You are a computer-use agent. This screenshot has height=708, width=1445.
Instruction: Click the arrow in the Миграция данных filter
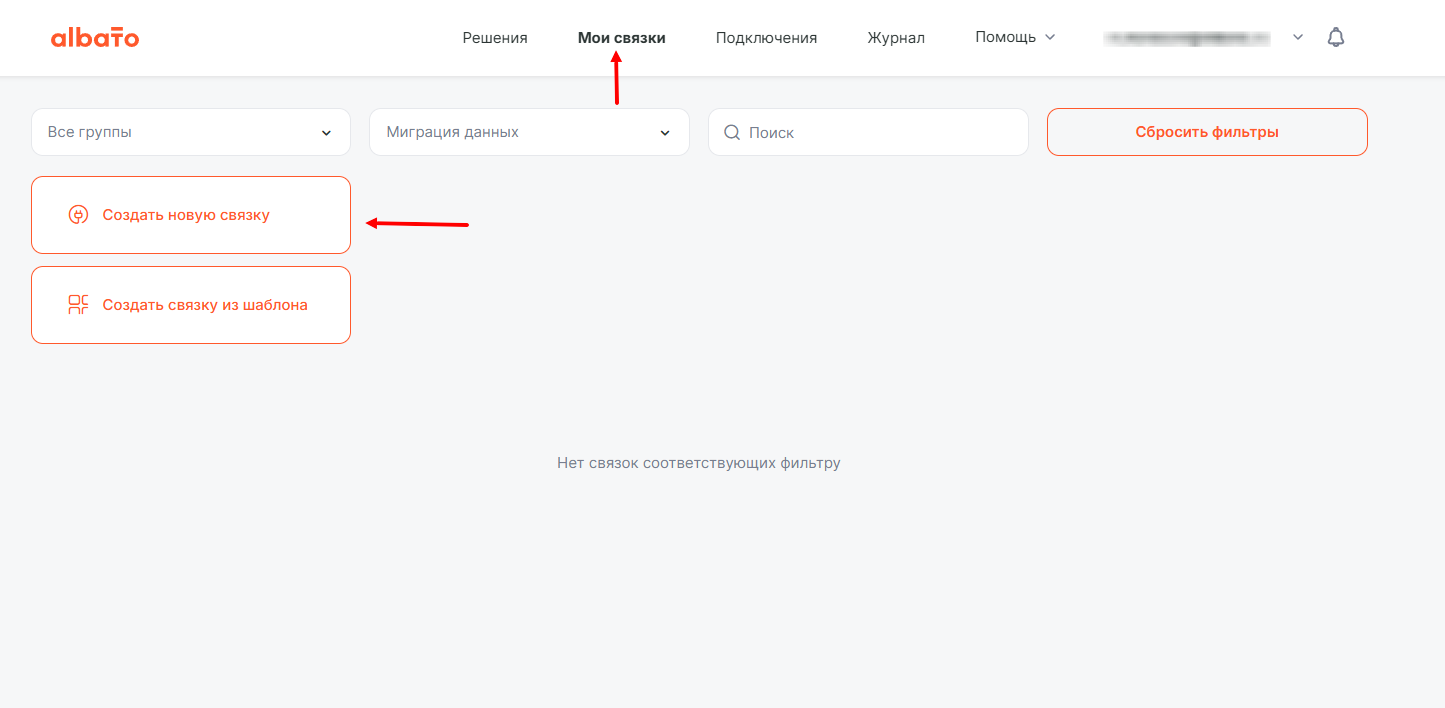click(665, 133)
